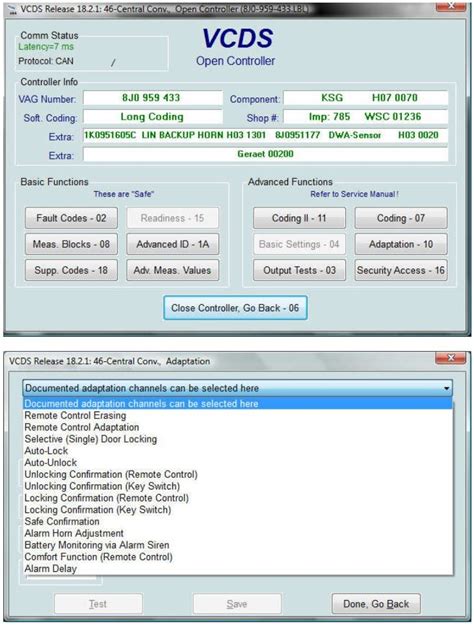
Task: Click Refer to Service Manual! note
Action: click(x=355, y=194)
